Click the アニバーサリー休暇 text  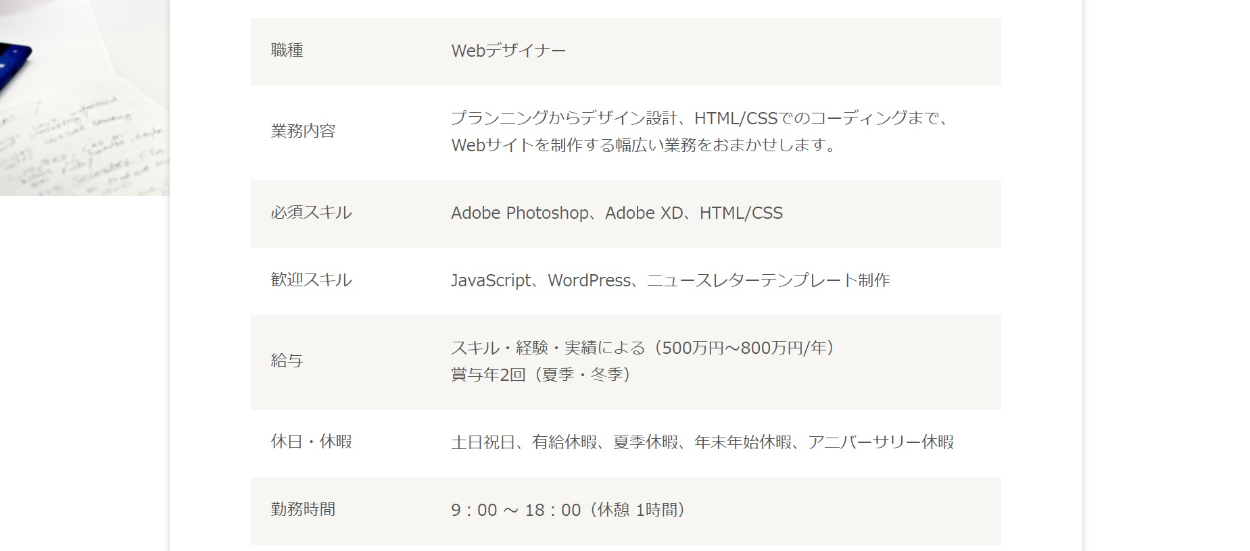[880, 442]
